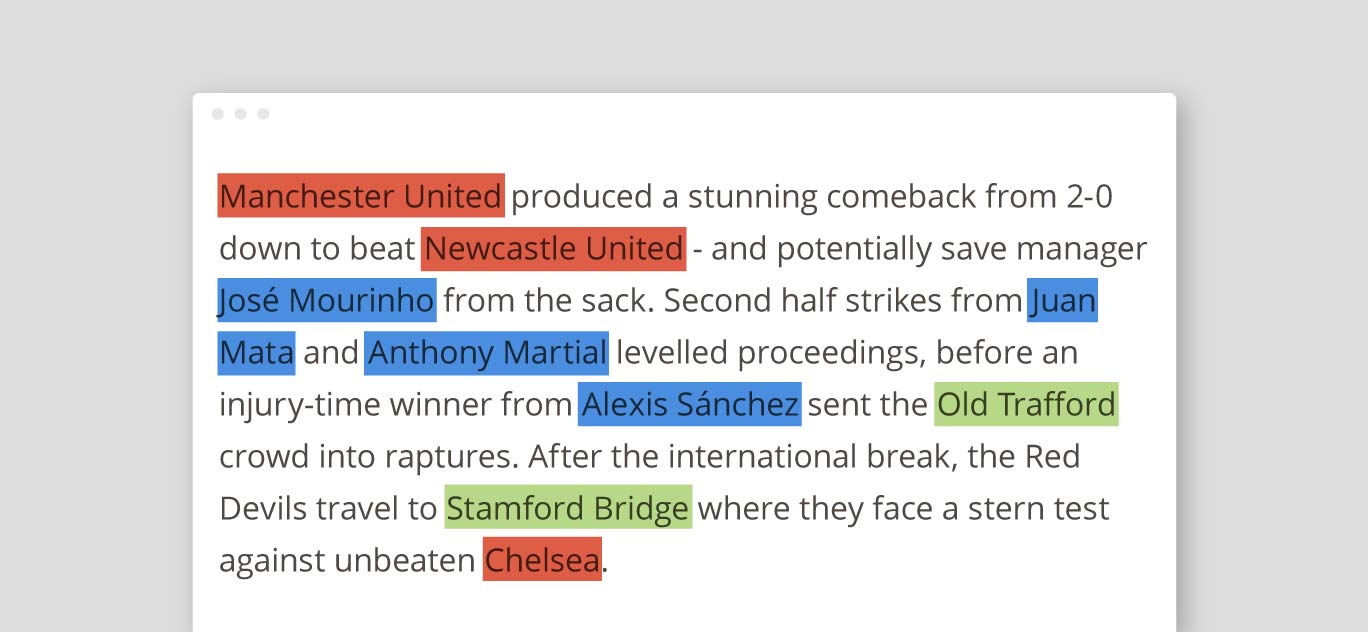Click the highlighted word Mata
The width and height of the screenshot is (1368, 632).
pos(256,352)
